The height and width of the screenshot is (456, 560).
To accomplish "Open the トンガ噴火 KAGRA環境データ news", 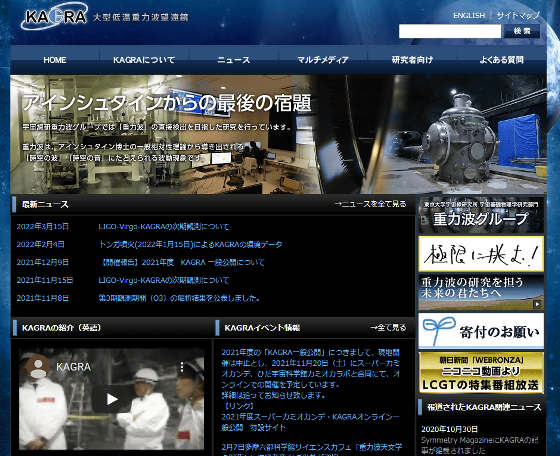I will coord(190,244).
